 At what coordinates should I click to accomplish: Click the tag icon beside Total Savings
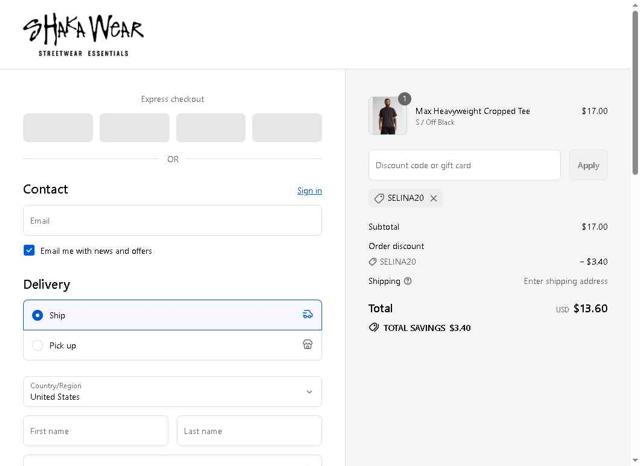[374, 327]
